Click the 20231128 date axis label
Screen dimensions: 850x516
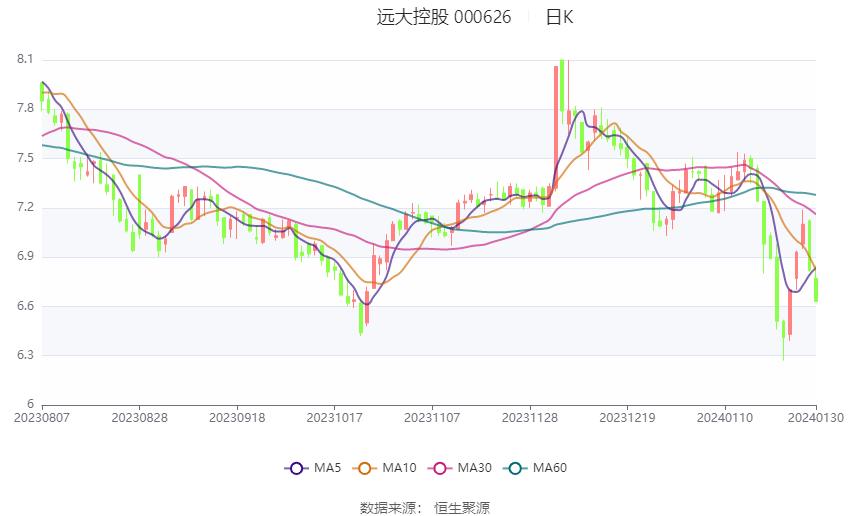click(x=530, y=418)
